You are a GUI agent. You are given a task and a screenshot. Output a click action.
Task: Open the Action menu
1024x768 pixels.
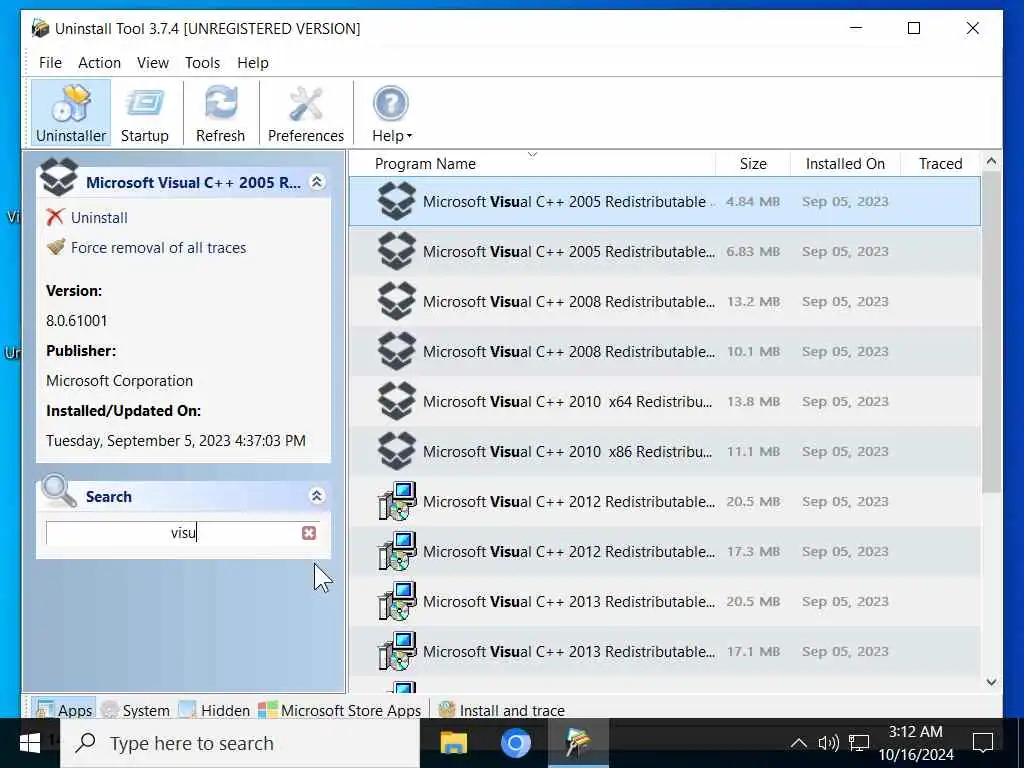99,63
